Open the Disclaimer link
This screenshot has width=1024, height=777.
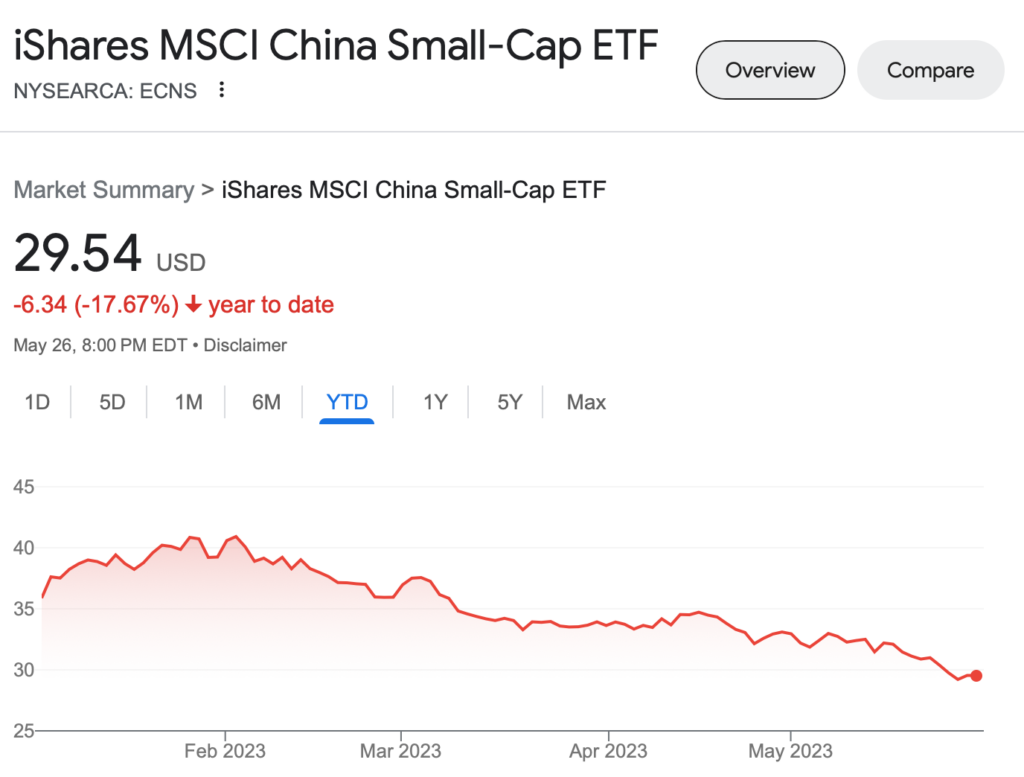click(x=245, y=345)
